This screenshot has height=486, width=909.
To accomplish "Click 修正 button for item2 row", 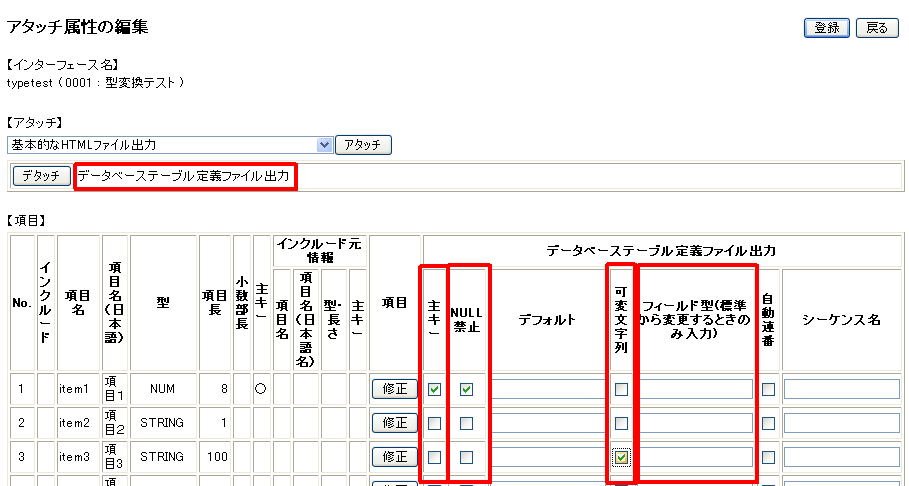I will pos(394,423).
